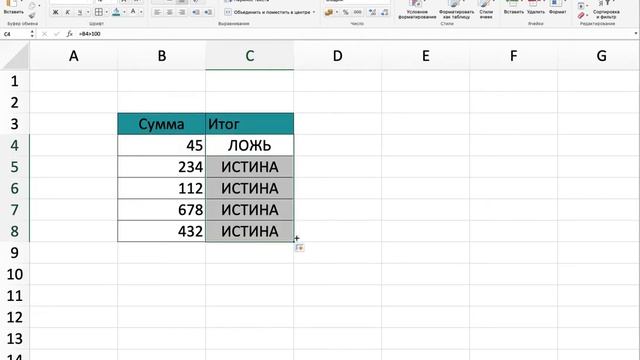
Task: Click the Name Box showing C4
Action: click(x=15, y=34)
